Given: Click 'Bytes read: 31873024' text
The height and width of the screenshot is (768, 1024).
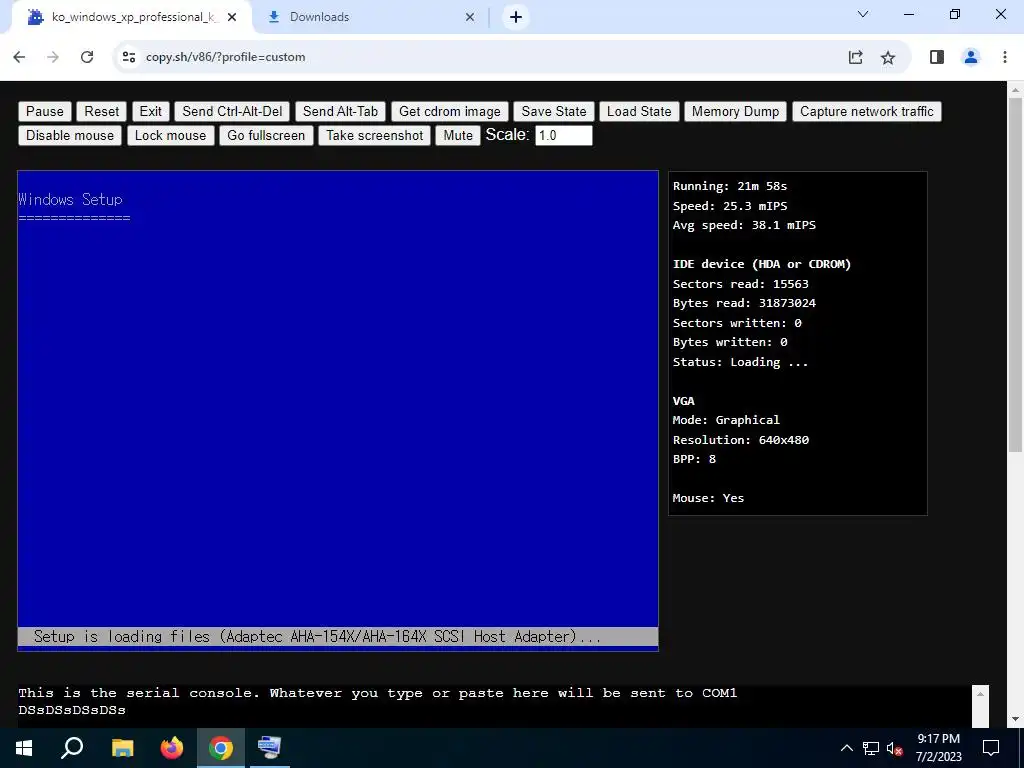Looking at the screenshot, I should (x=744, y=303).
